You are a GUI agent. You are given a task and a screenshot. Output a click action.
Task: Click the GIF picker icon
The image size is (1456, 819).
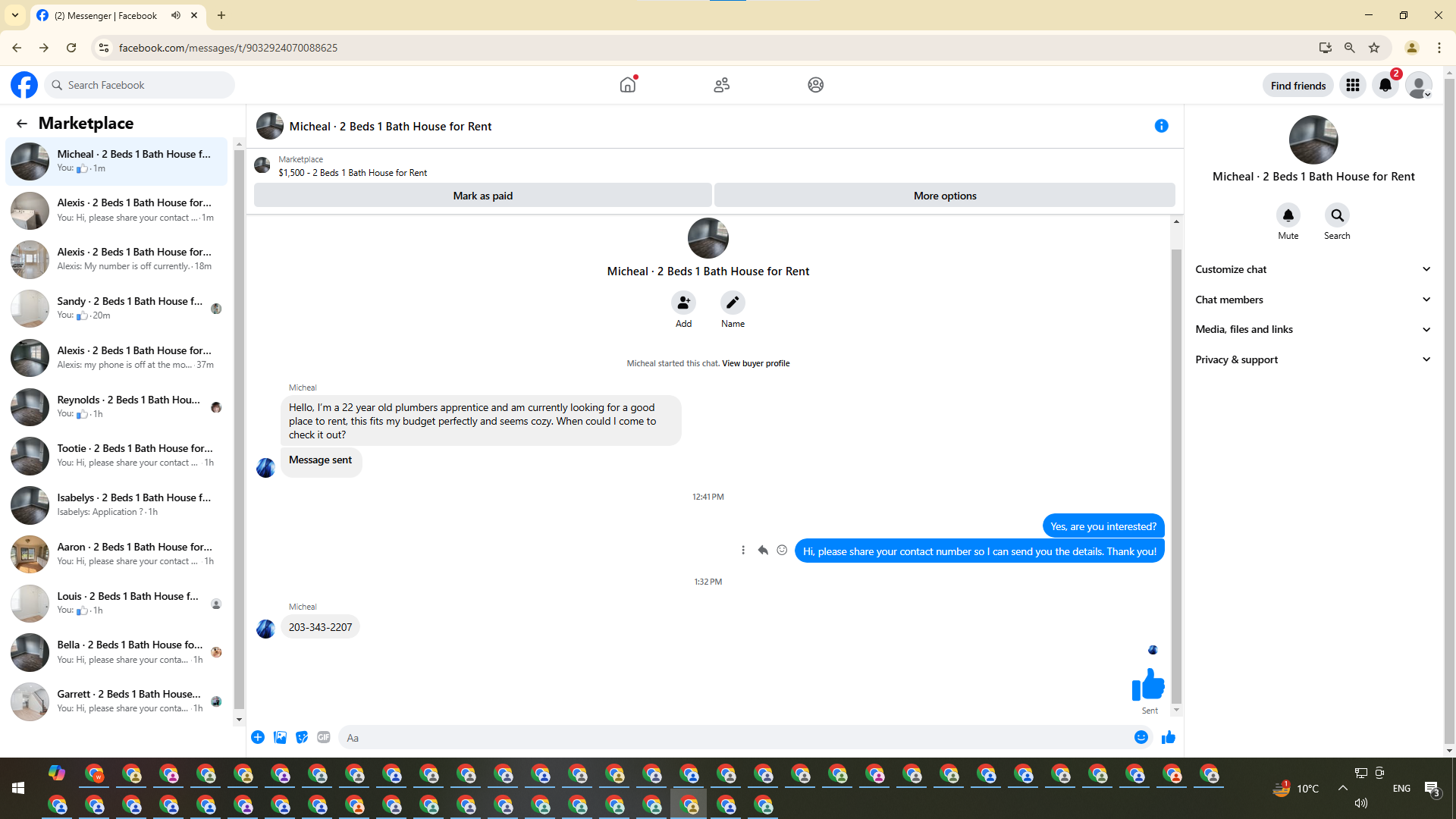[324, 737]
